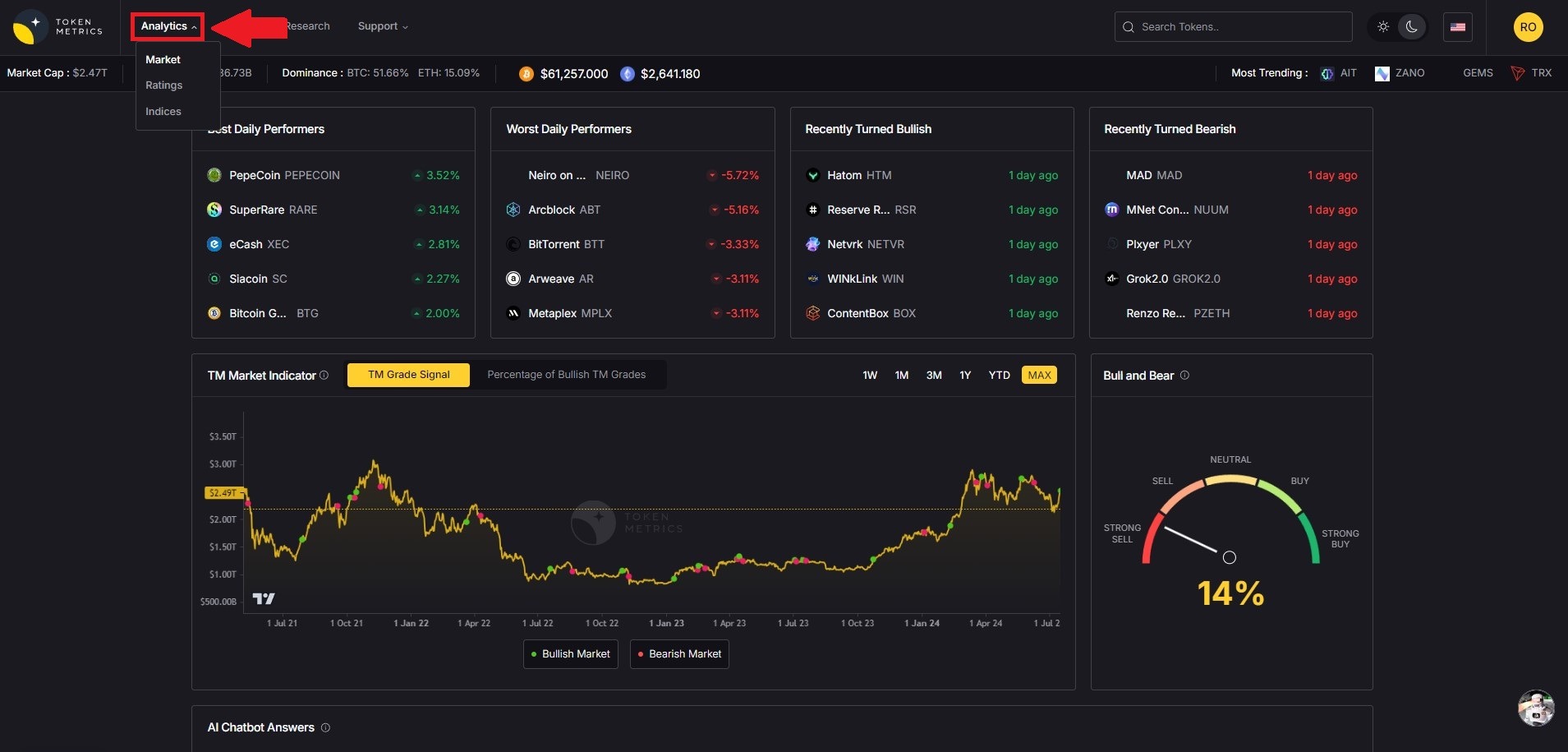The height and width of the screenshot is (752, 1568).
Task: Open Siacoin SC token icon
Action: [x=214, y=279]
